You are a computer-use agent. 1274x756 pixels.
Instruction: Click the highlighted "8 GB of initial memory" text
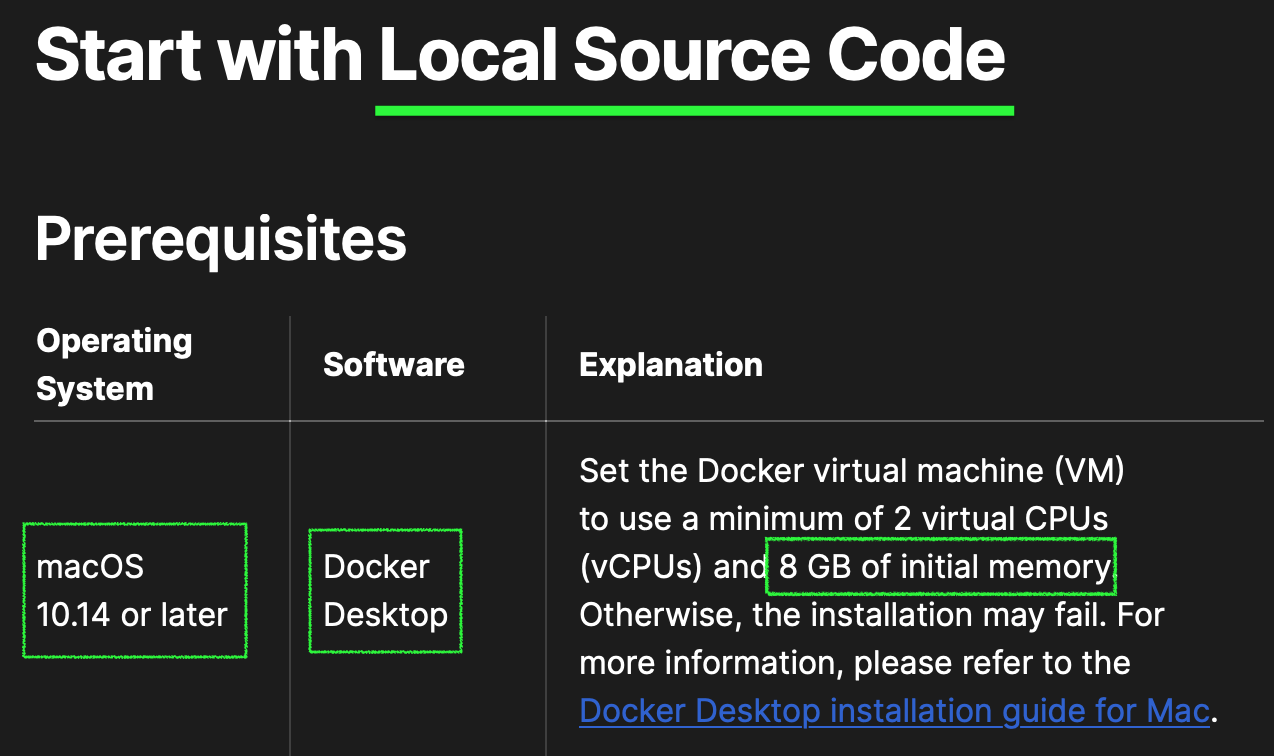tap(944, 567)
